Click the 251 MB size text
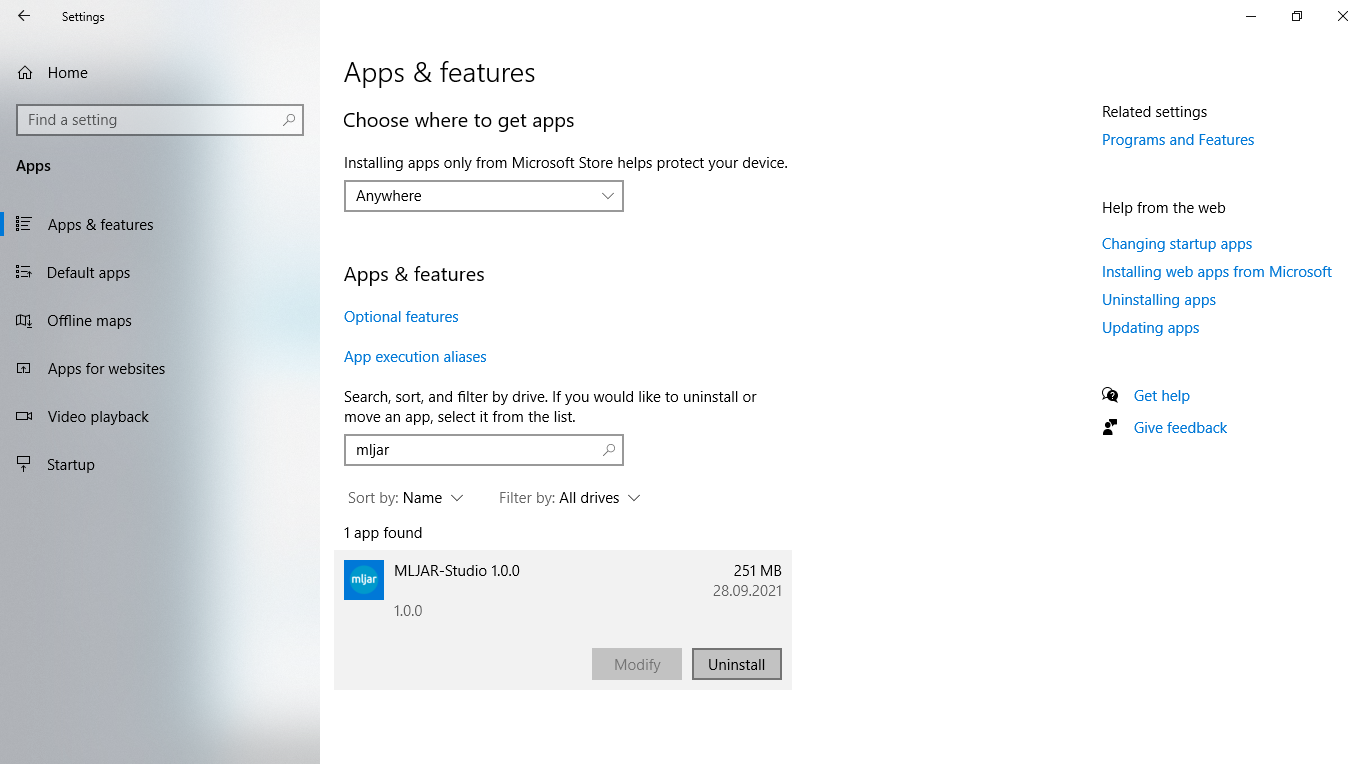 tap(758, 571)
